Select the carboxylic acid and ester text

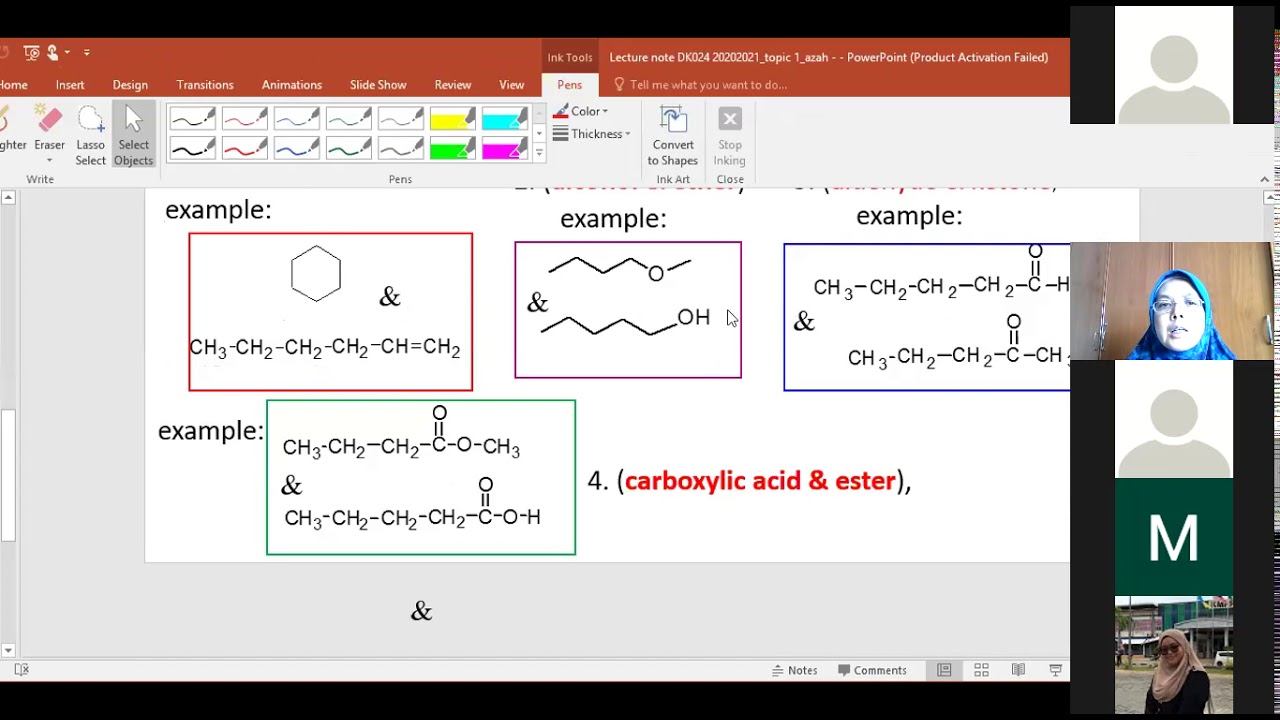tap(760, 481)
